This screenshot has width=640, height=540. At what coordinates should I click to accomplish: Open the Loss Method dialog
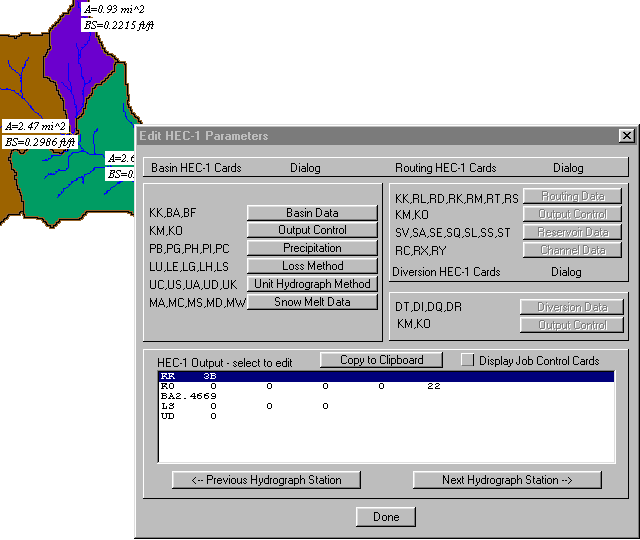coord(311,267)
